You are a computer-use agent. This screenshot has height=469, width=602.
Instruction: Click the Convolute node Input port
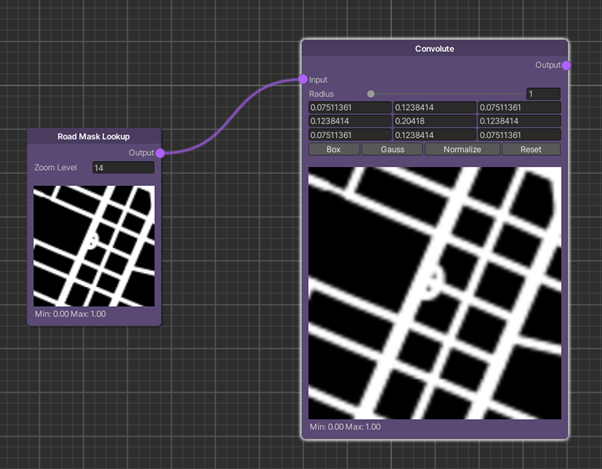coord(303,79)
